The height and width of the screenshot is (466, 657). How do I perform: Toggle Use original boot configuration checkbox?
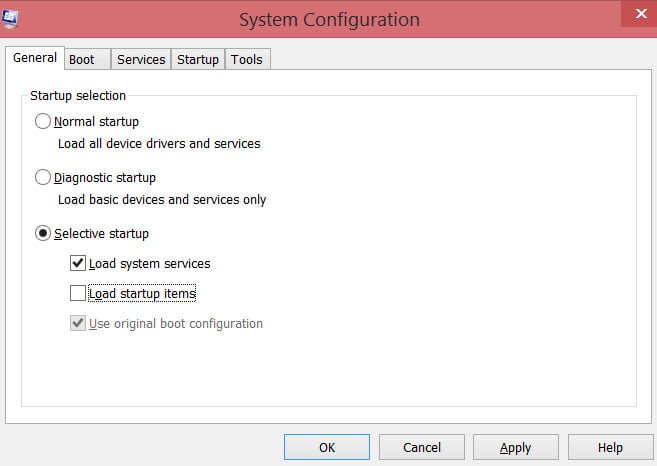tap(78, 323)
